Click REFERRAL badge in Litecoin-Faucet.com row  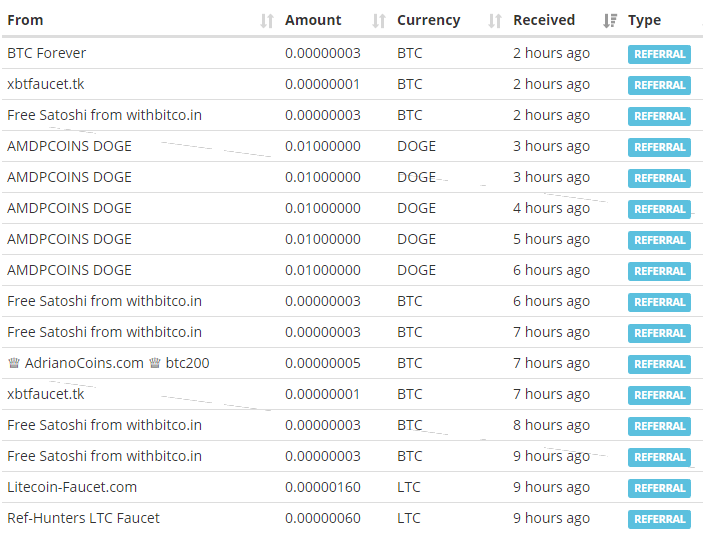659,488
